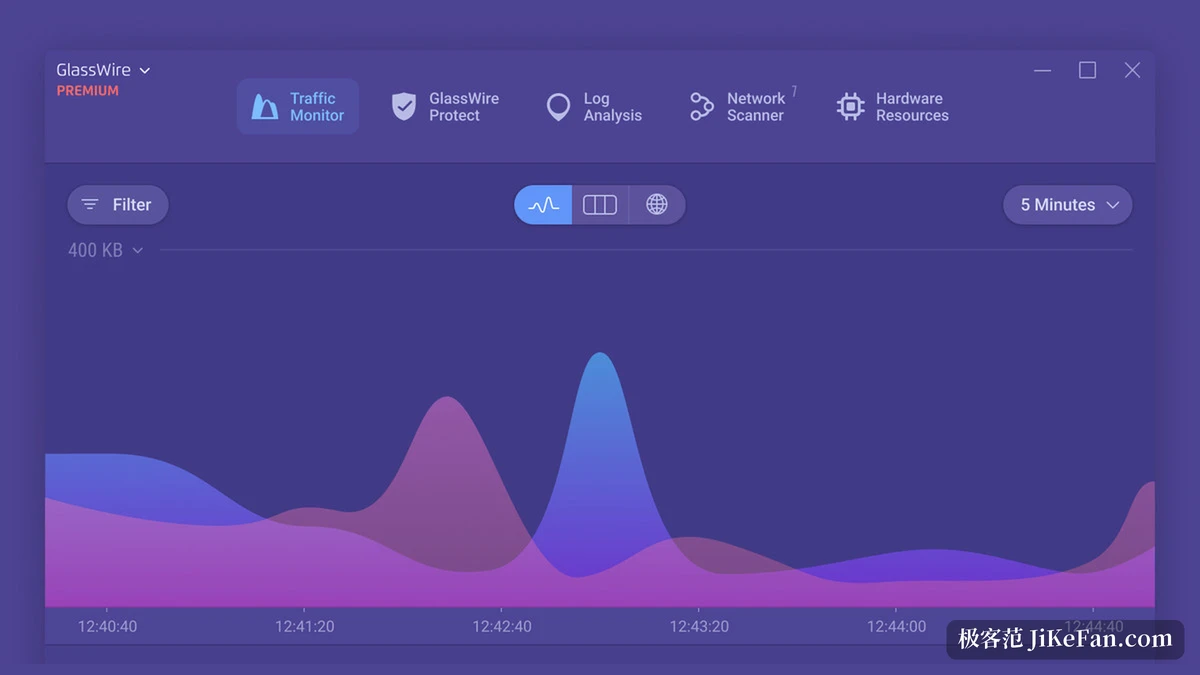Open Hardware Resources tab

(x=892, y=106)
